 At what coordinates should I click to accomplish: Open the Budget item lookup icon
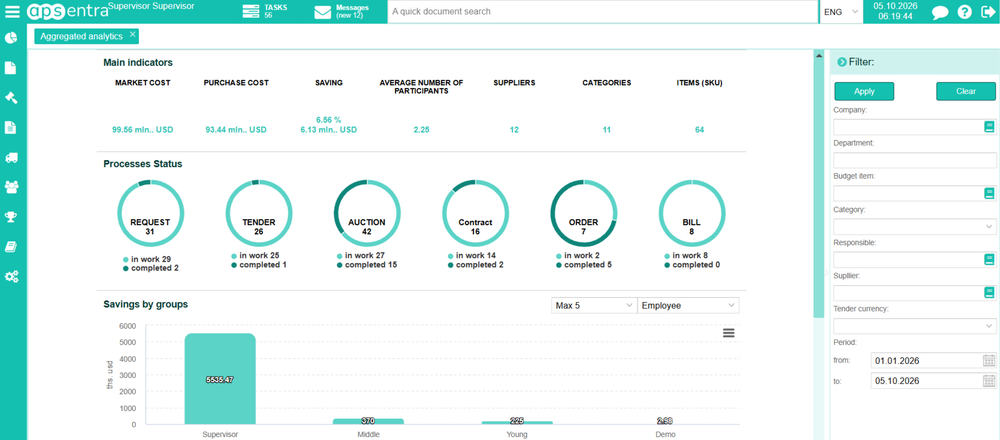click(x=989, y=193)
